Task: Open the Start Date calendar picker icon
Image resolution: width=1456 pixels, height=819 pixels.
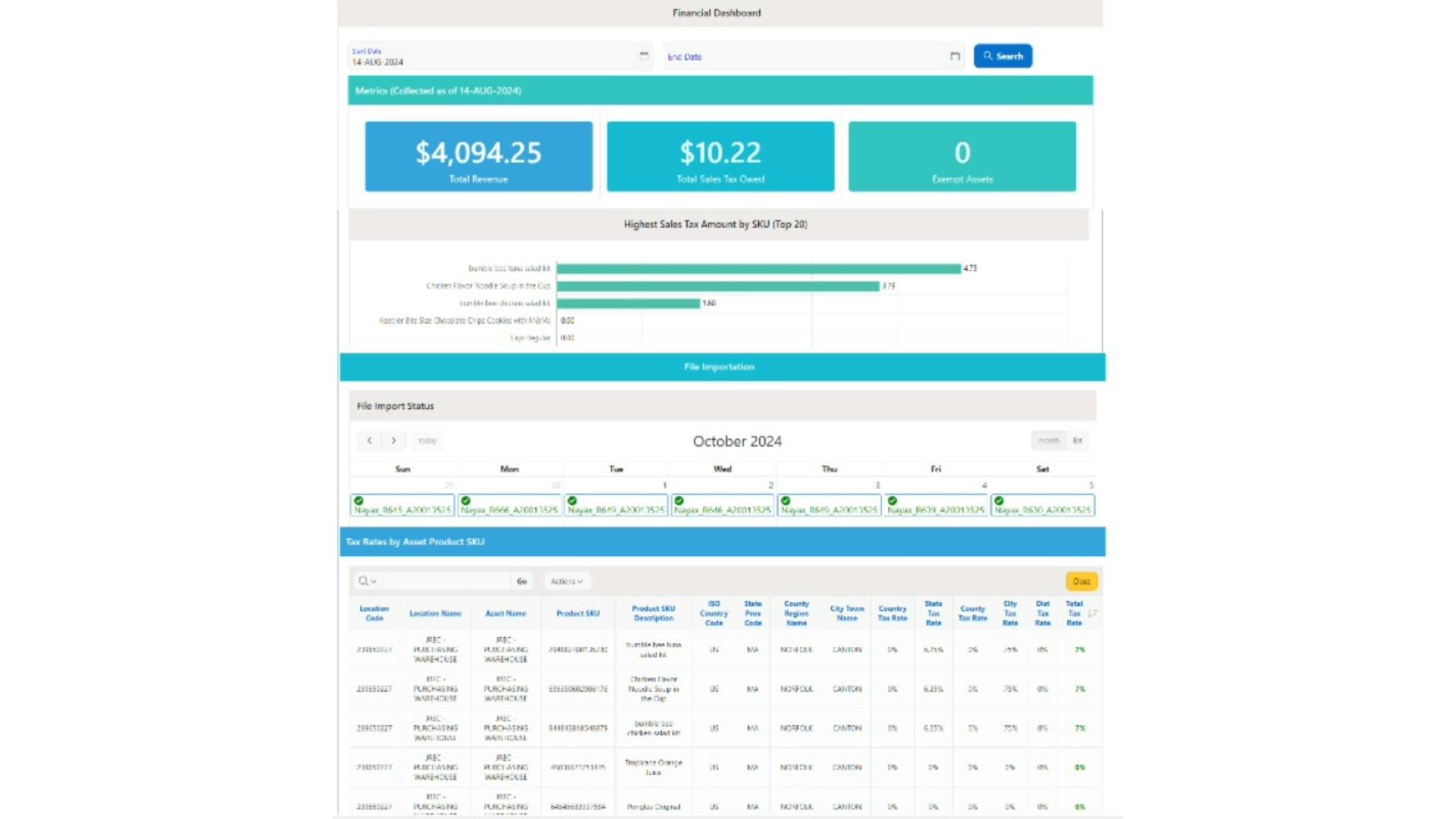Action: 644,55
